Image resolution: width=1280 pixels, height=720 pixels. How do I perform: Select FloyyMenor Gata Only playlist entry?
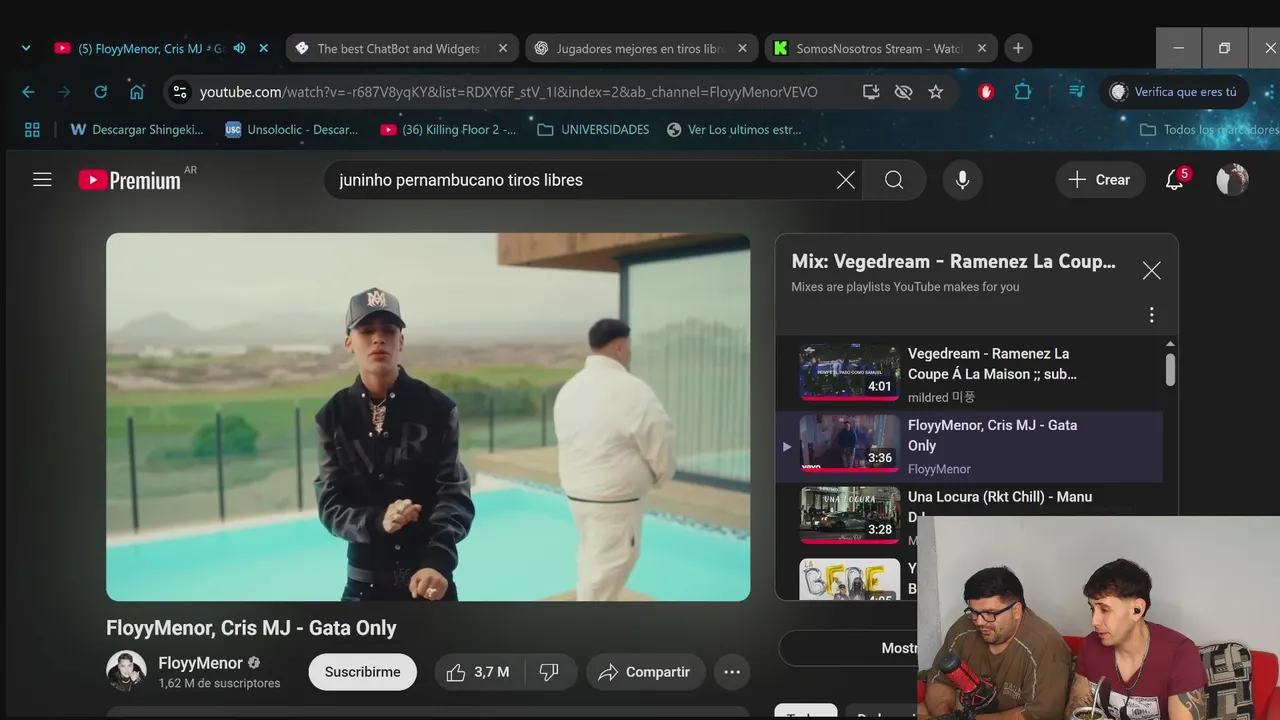point(969,446)
